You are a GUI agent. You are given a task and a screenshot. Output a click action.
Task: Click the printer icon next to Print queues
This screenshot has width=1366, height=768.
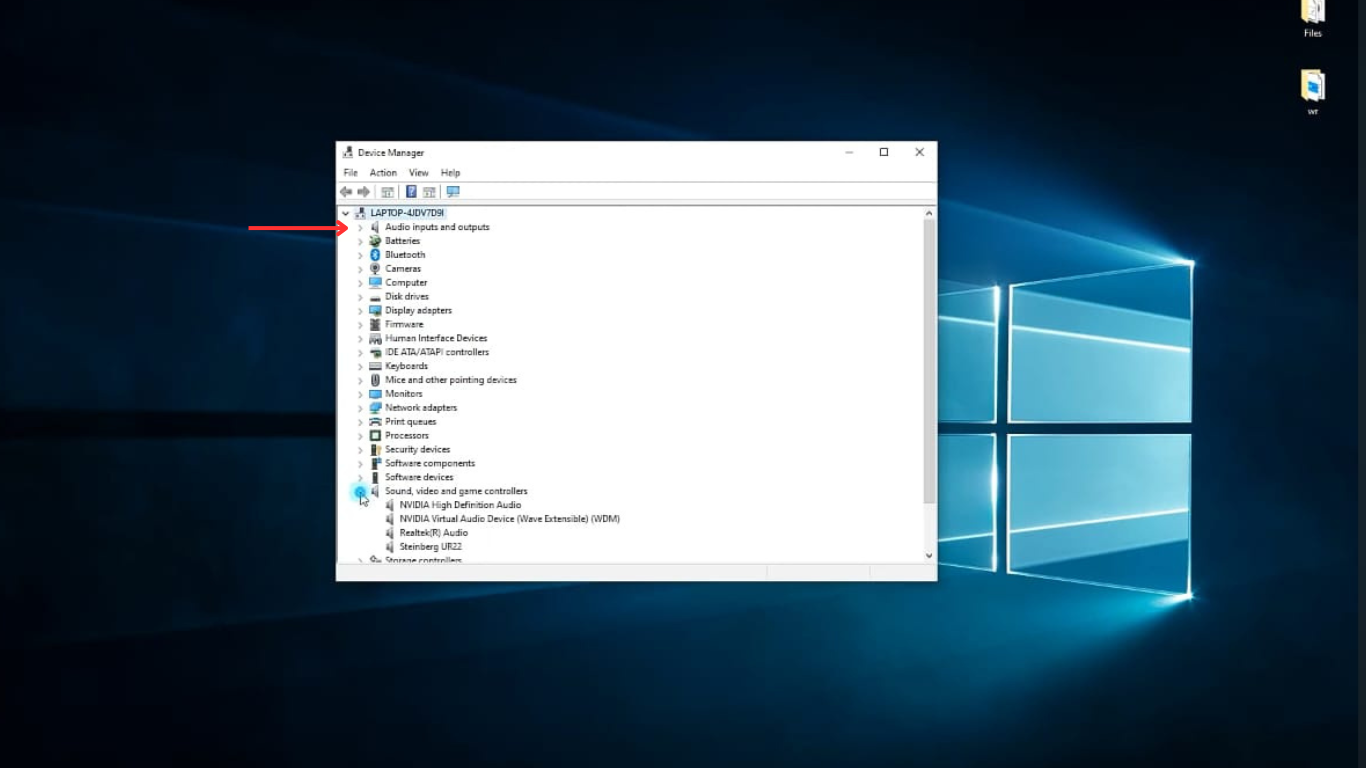(375, 422)
